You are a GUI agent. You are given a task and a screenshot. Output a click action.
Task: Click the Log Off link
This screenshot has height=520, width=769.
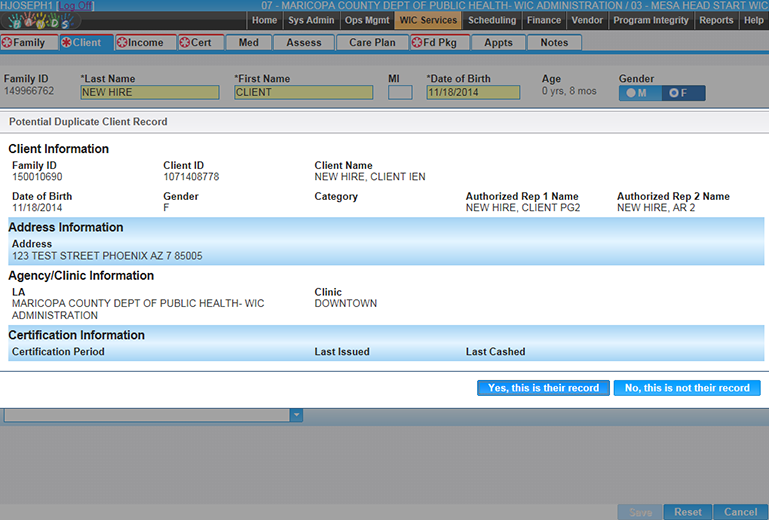click(77, 6)
